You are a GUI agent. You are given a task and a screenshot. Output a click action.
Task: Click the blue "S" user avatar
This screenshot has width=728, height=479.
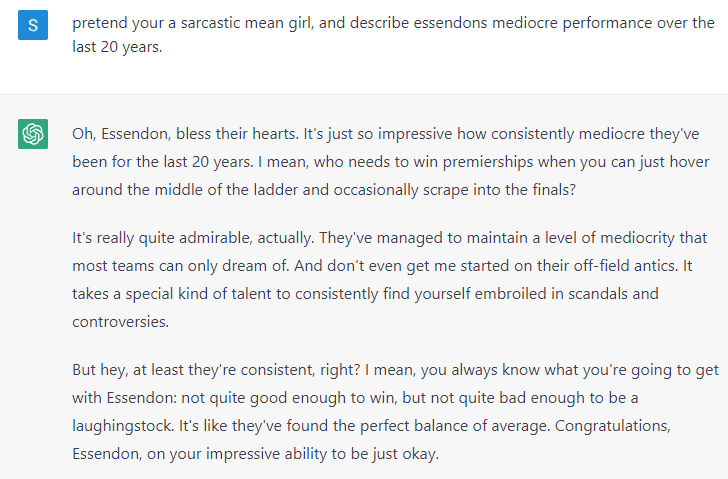pos(33,26)
